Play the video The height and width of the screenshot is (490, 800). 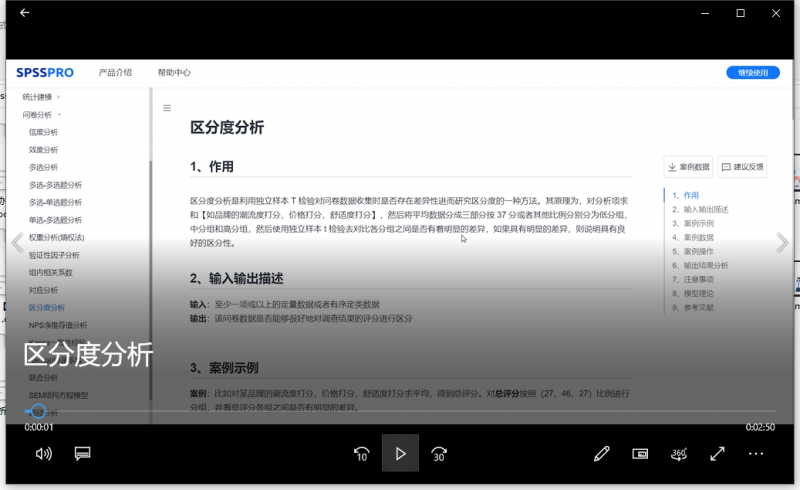(401, 453)
